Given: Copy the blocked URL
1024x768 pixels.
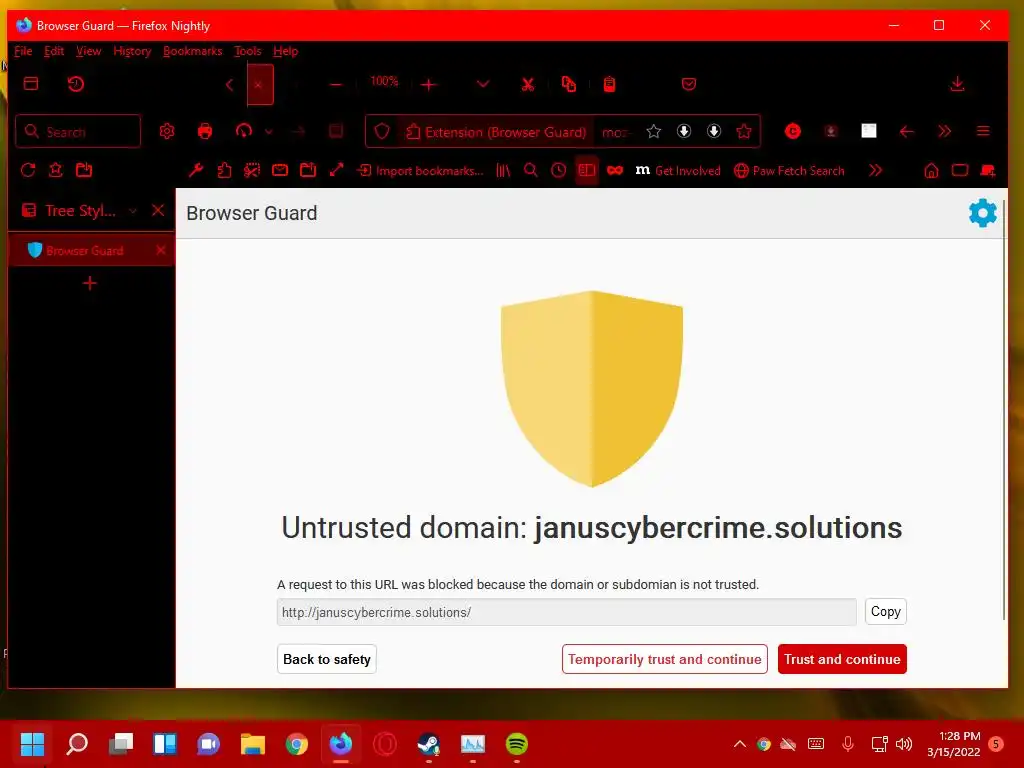Looking at the screenshot, I should click(x=886, y=611).
